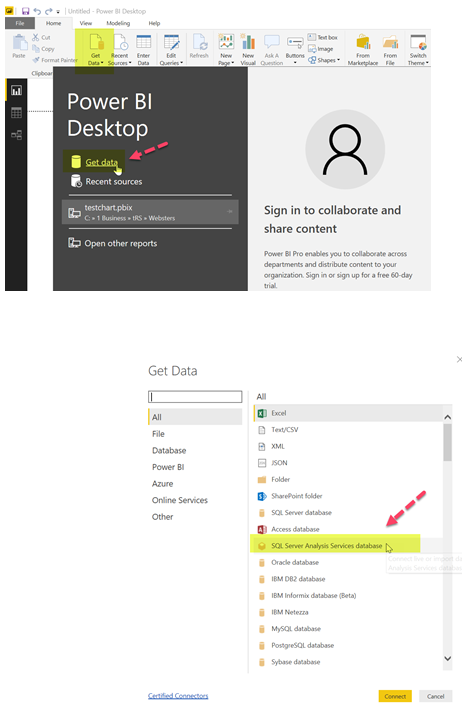Click the New Visual chart icon
Viewport: 462px width, 711px height.
(248, 42)
